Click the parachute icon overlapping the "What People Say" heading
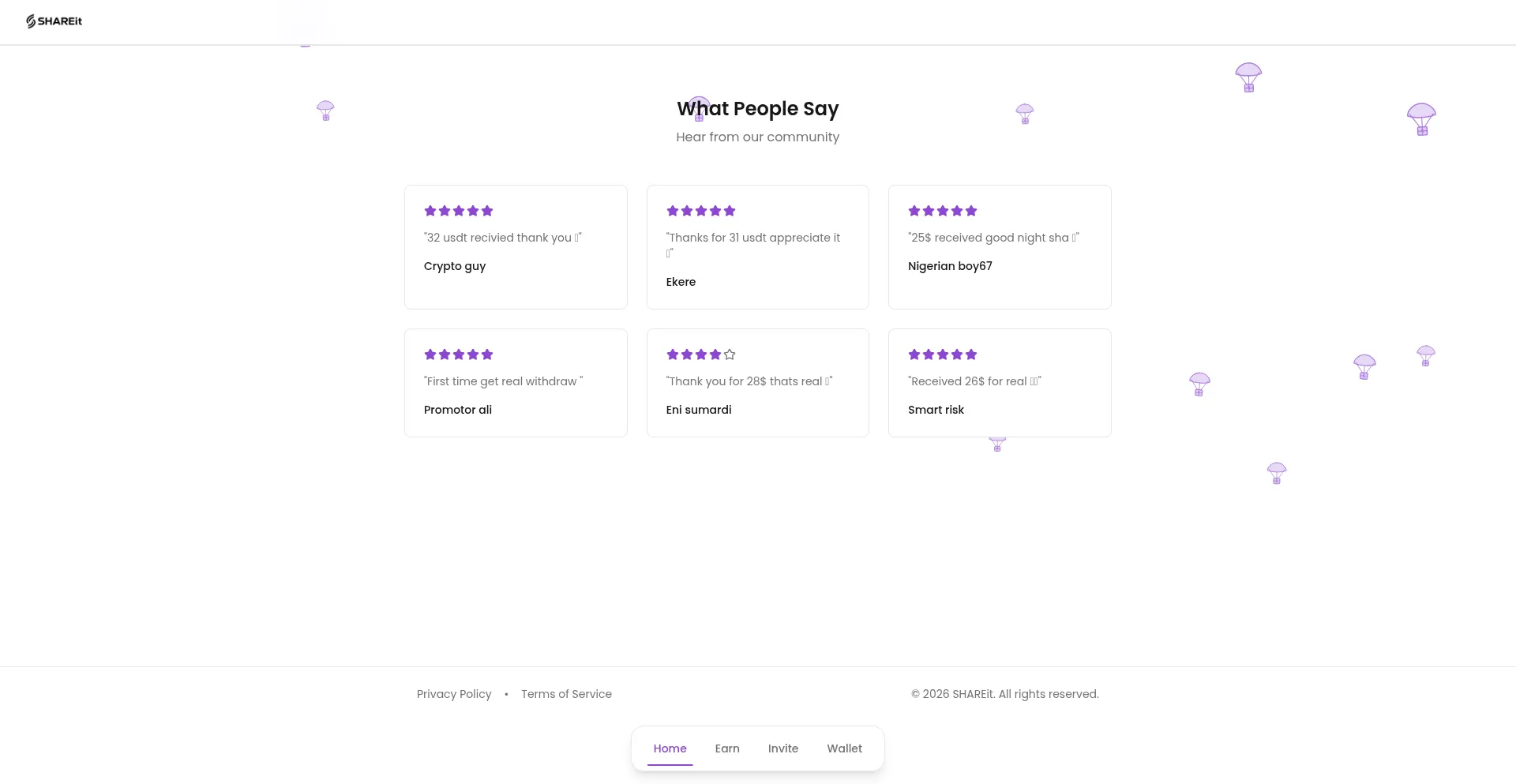The image size is (1516, 784). 699,108
